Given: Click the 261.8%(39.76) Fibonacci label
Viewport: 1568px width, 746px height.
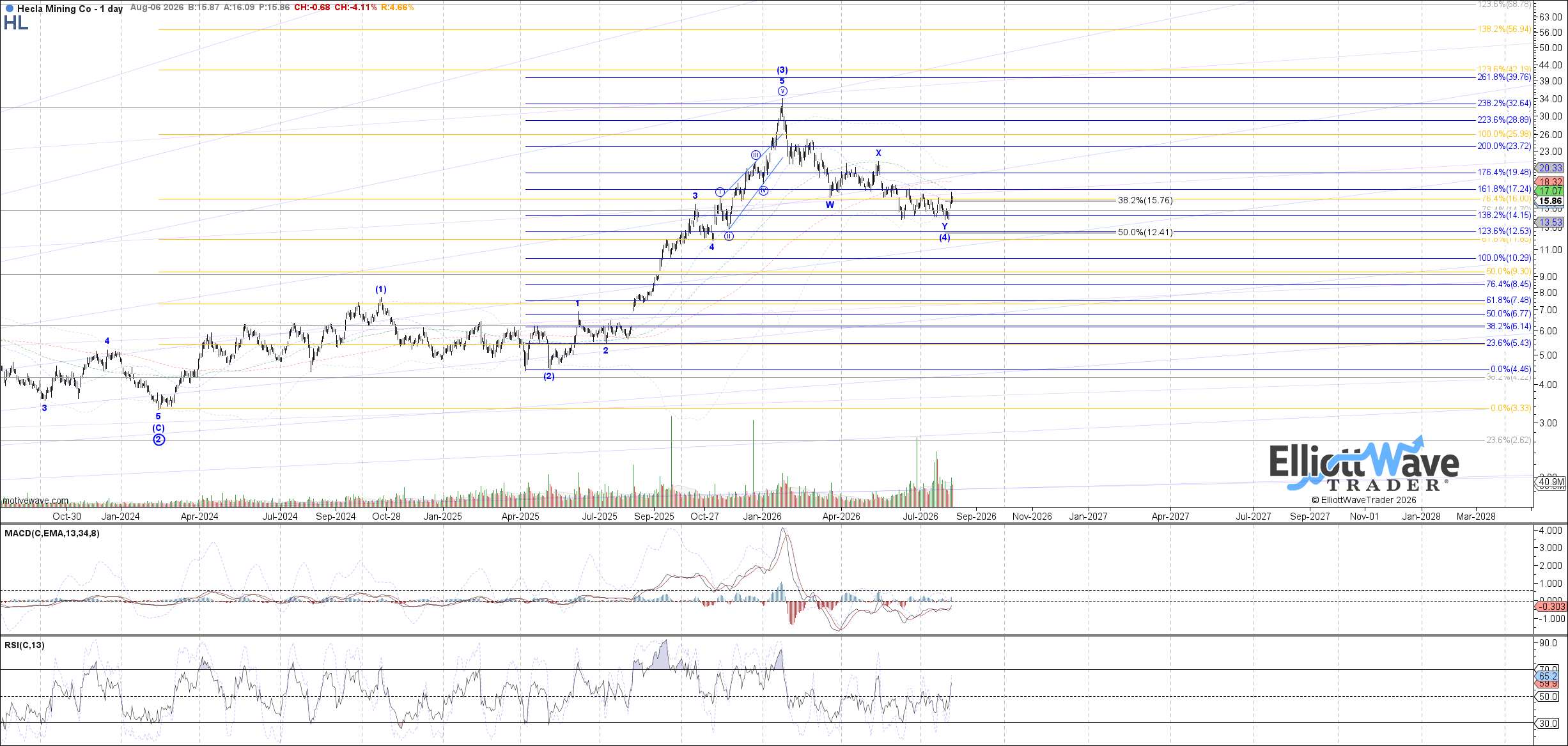Looking at the screenshot, I should (1504, 77).
